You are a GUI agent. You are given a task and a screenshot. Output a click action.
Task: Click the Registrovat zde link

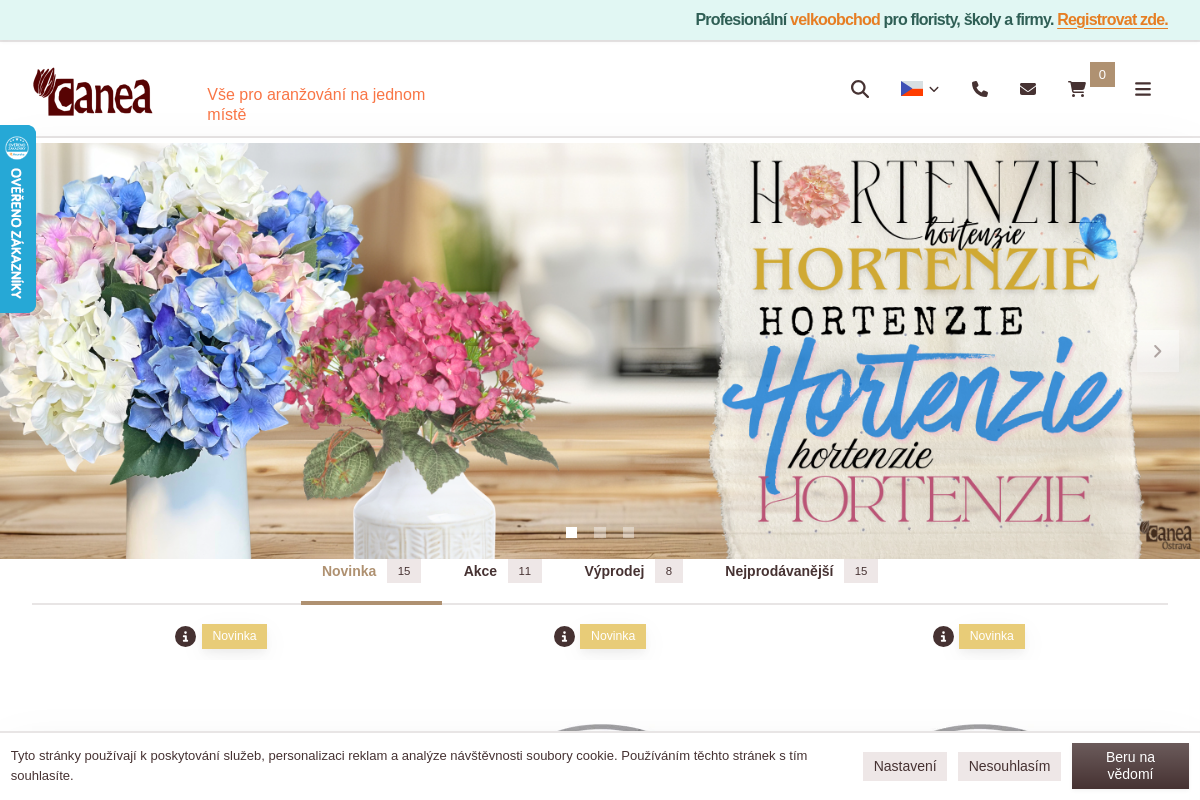pyautogui.click(x=1112, y=19)
